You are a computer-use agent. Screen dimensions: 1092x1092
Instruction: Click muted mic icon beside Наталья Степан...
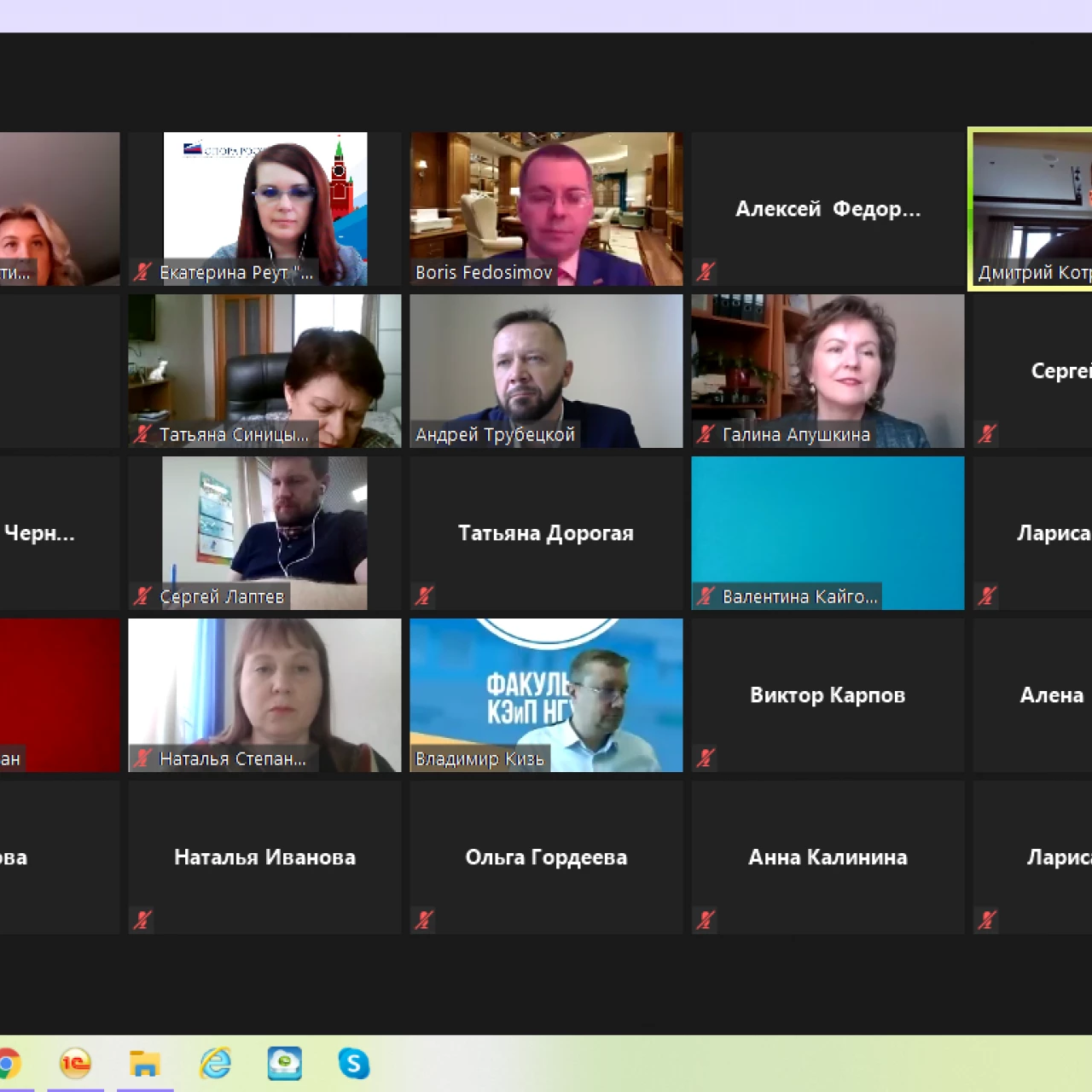(x=142, y=758)
